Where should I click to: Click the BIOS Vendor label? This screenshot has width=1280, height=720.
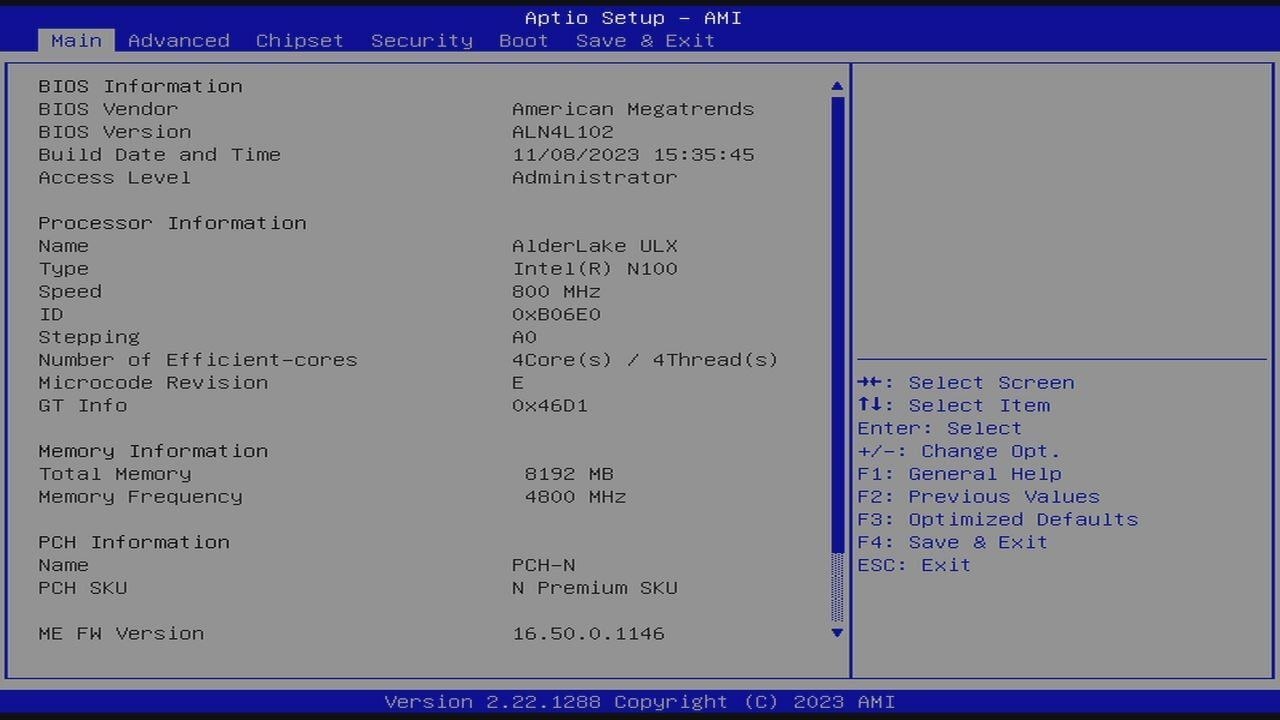tap(108, 109)
